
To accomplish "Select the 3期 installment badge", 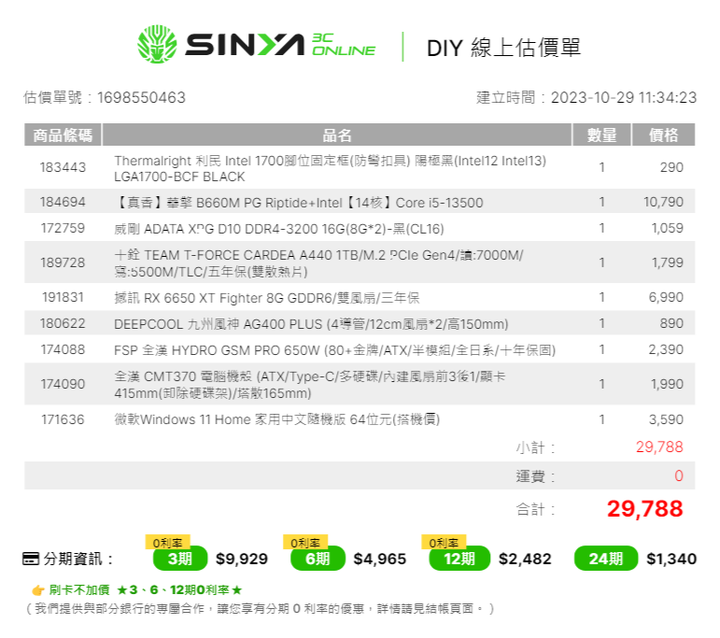I will pyautogui.click(x=180, y=559).
